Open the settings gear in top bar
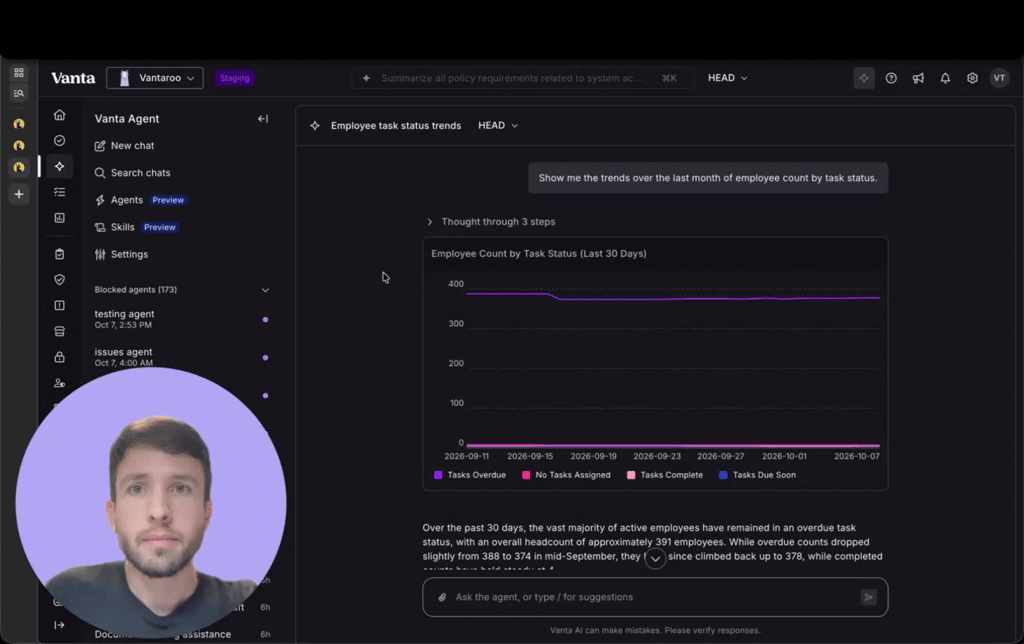The width and height of the screenshot is (1024, 644). click(x=972, y=78)
